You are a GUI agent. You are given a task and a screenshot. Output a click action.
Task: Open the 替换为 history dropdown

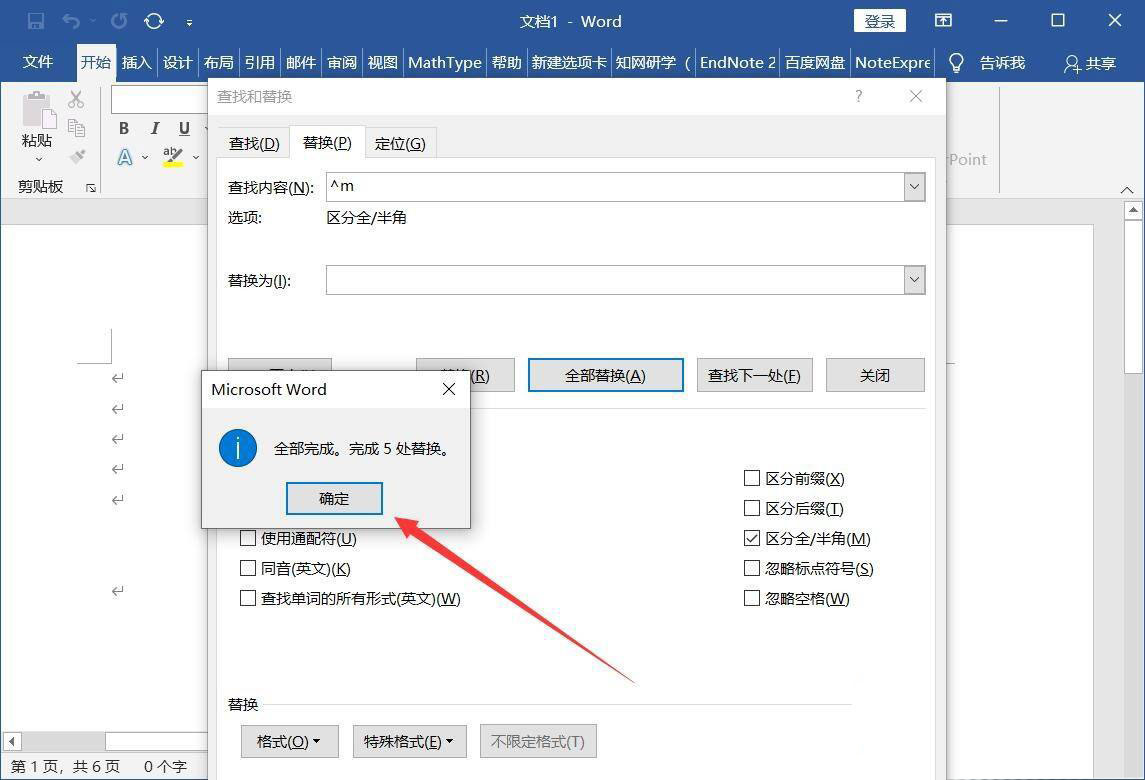[913, 280]
